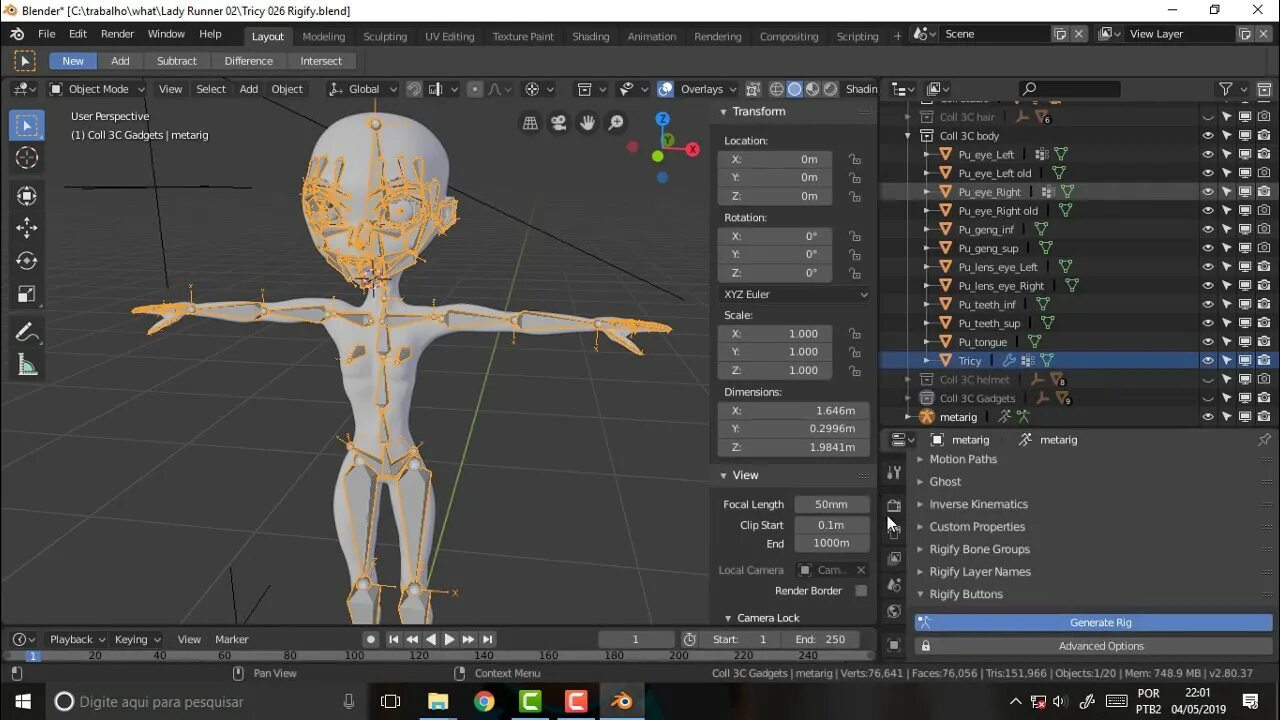The image size is (1280, 720).
Task: Jump to timeline end frame button
Action: [487, 639]
